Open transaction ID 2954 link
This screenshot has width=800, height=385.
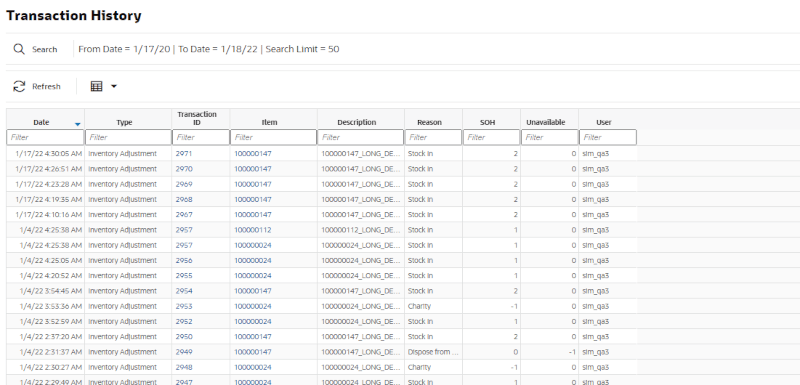tap(184, 291)
